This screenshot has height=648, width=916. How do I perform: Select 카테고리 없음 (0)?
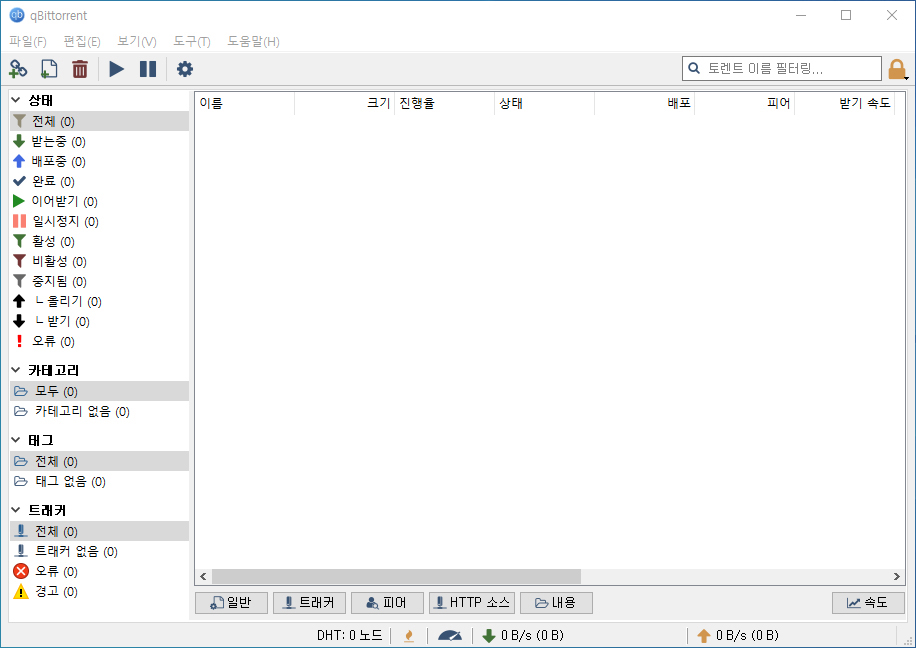click(x=99, y=411)
